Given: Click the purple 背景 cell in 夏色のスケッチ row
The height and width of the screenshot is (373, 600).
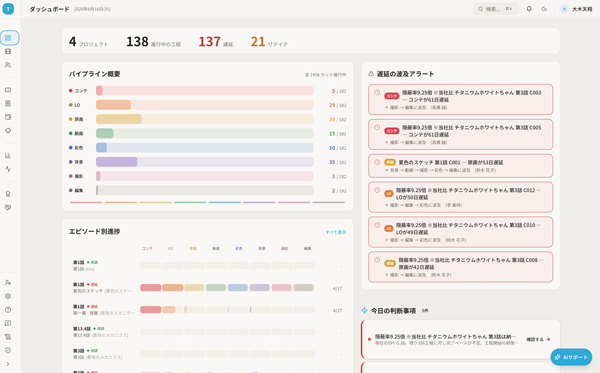Looking at the screenshot, I should (260, 288).
